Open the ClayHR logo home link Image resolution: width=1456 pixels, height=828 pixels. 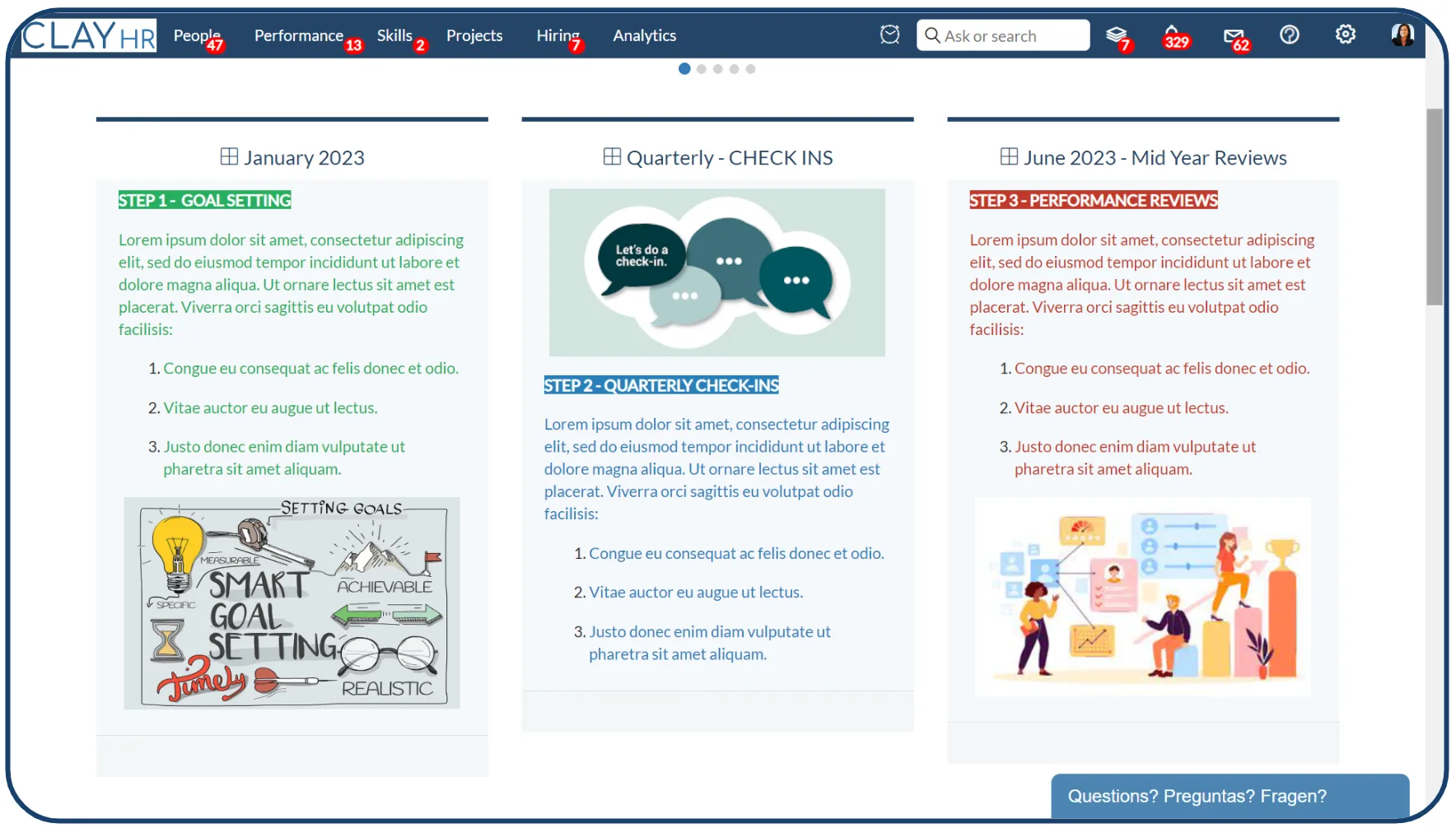89,35
